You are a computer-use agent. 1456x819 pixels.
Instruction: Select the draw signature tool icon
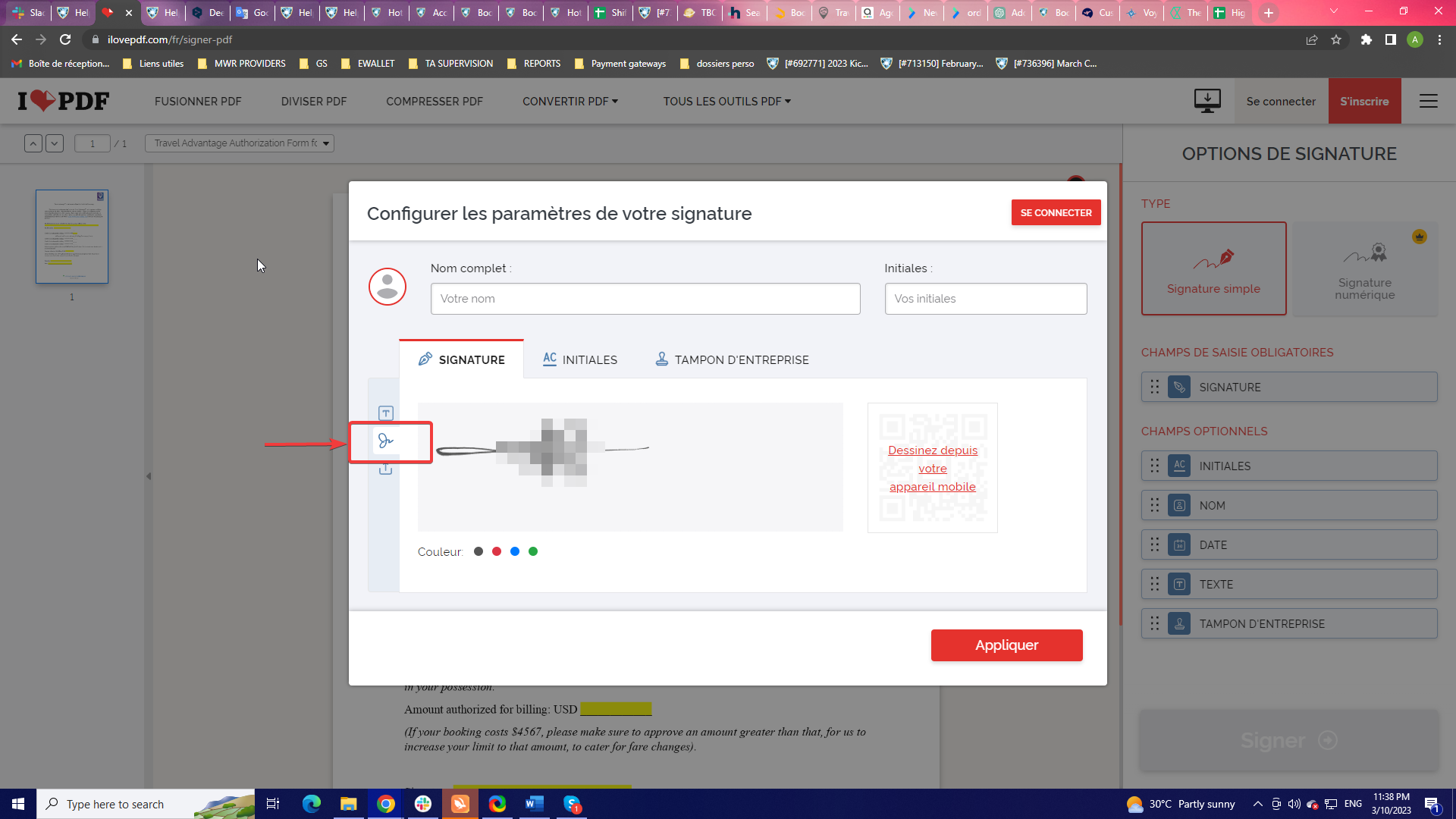(385, 441)
